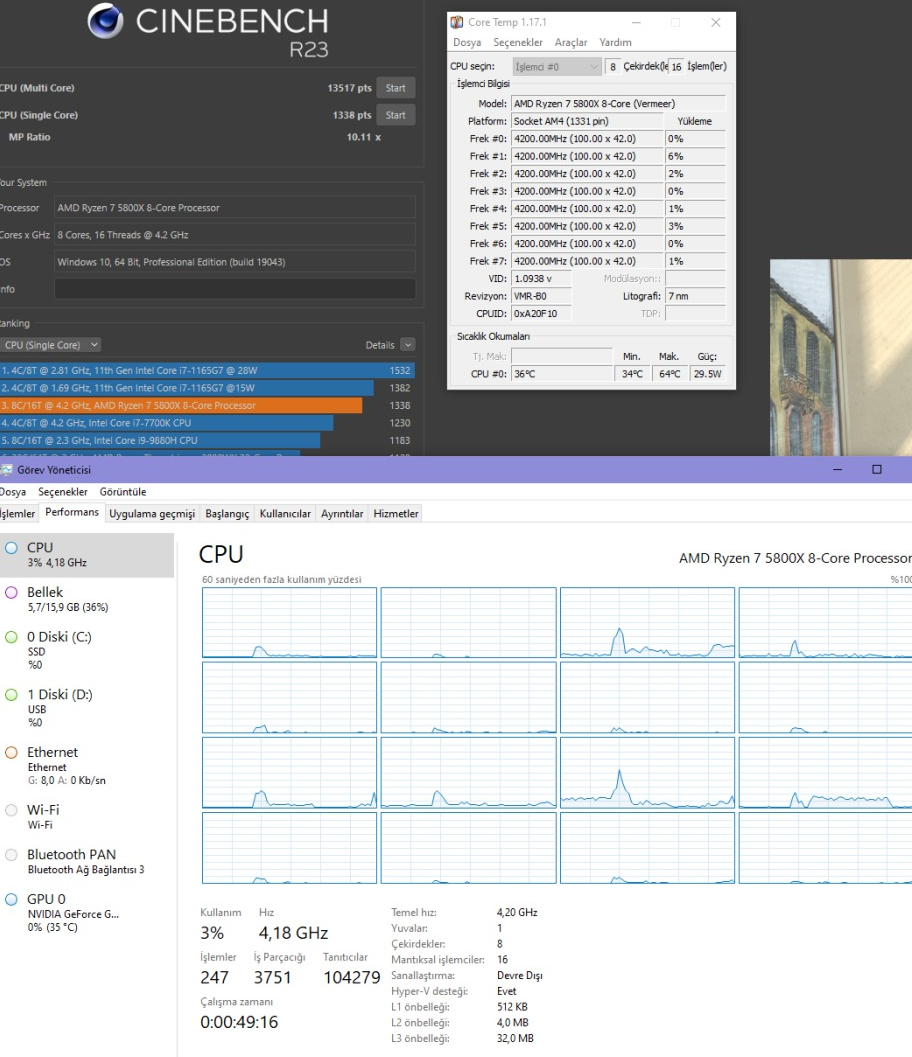Viewport: 912px width, 1057px height.
Task: Switch to the Performans tab
Action: (72, 512)
